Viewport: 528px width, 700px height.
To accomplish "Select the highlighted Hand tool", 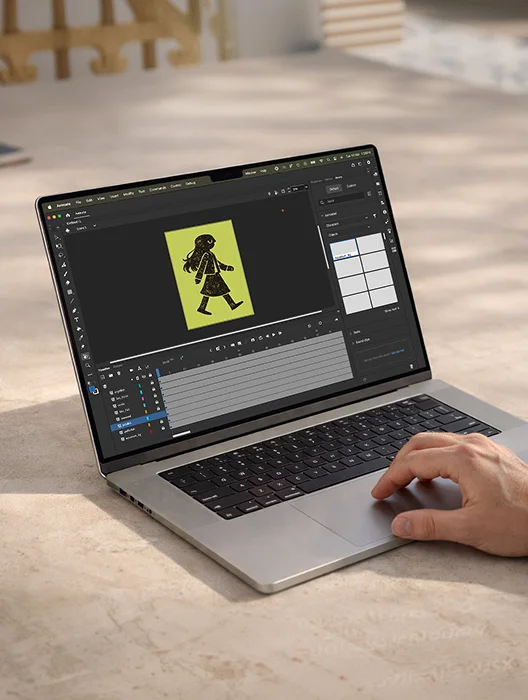I will (86, 356).
